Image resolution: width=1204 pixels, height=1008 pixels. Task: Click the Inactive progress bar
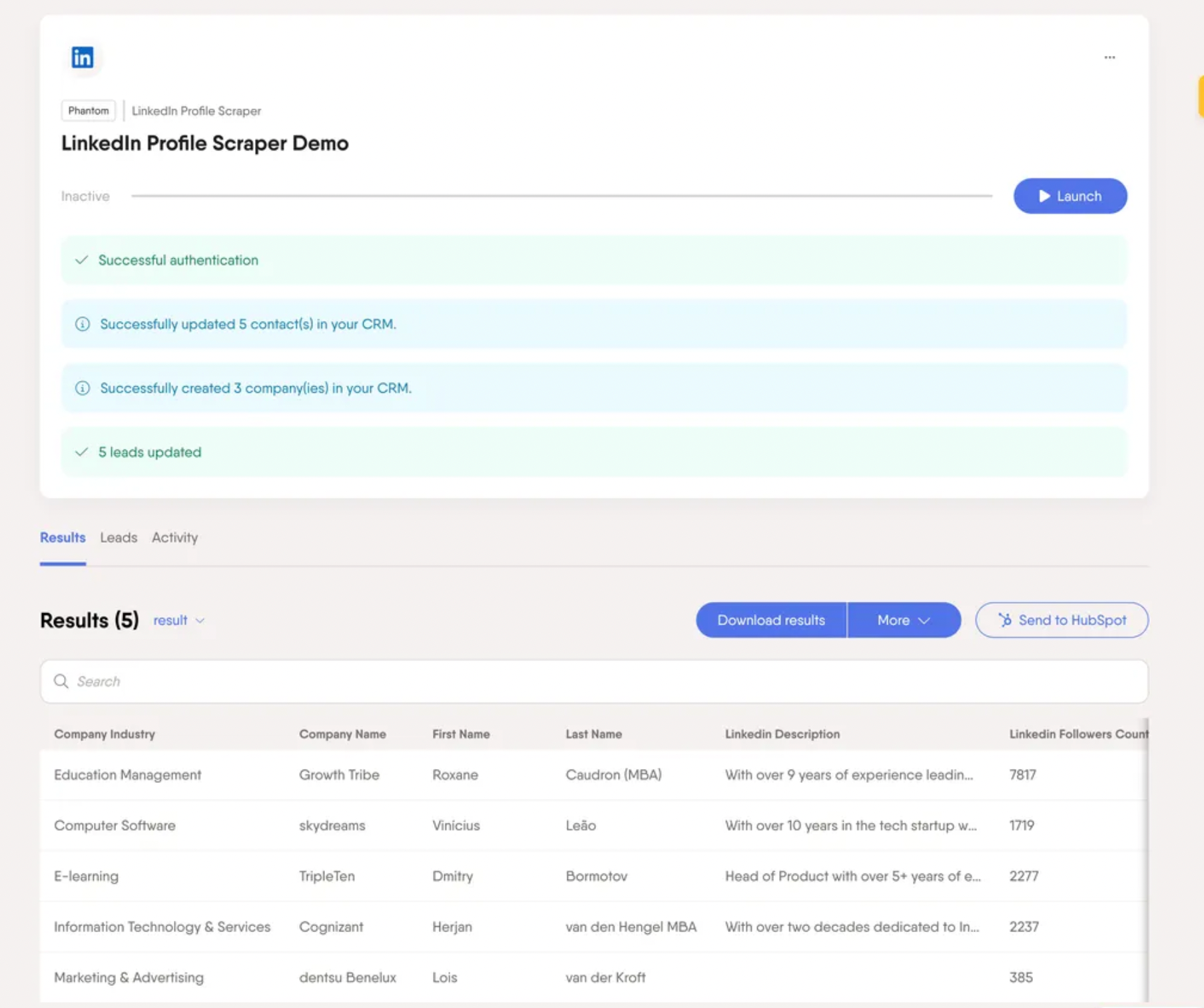click(x=561, y=196)
